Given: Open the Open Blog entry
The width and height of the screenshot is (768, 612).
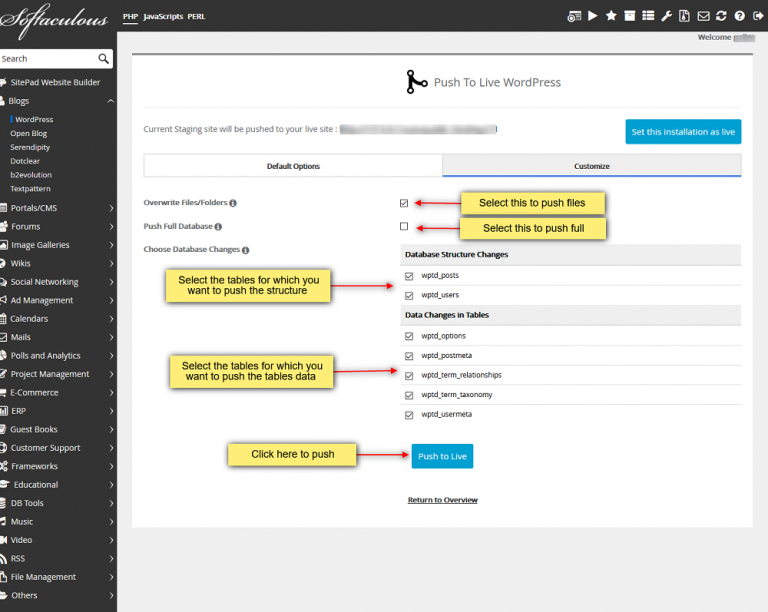Looking at the screenshot, I should coord(28,134).
